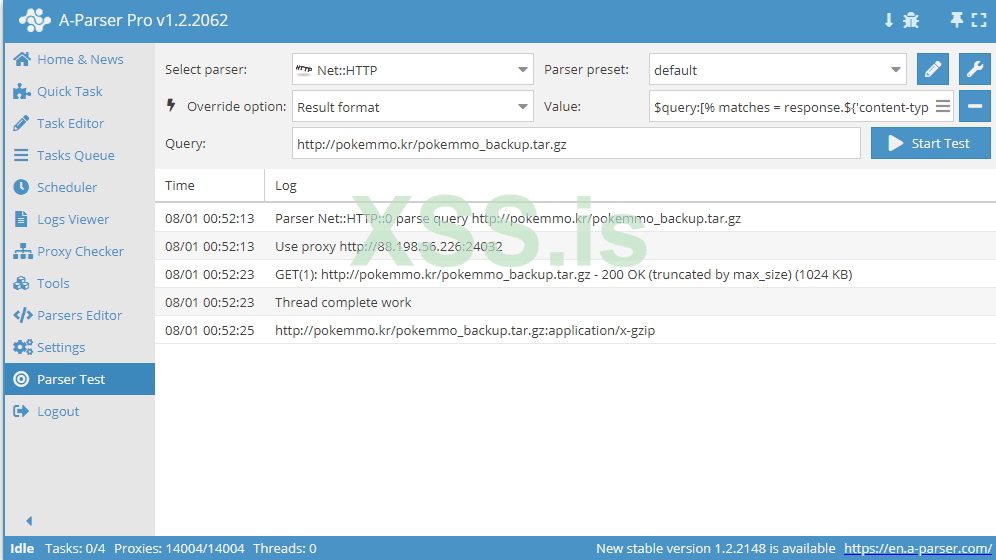Select the 'GET(1)' 200 OK log row

click(575, 274)
